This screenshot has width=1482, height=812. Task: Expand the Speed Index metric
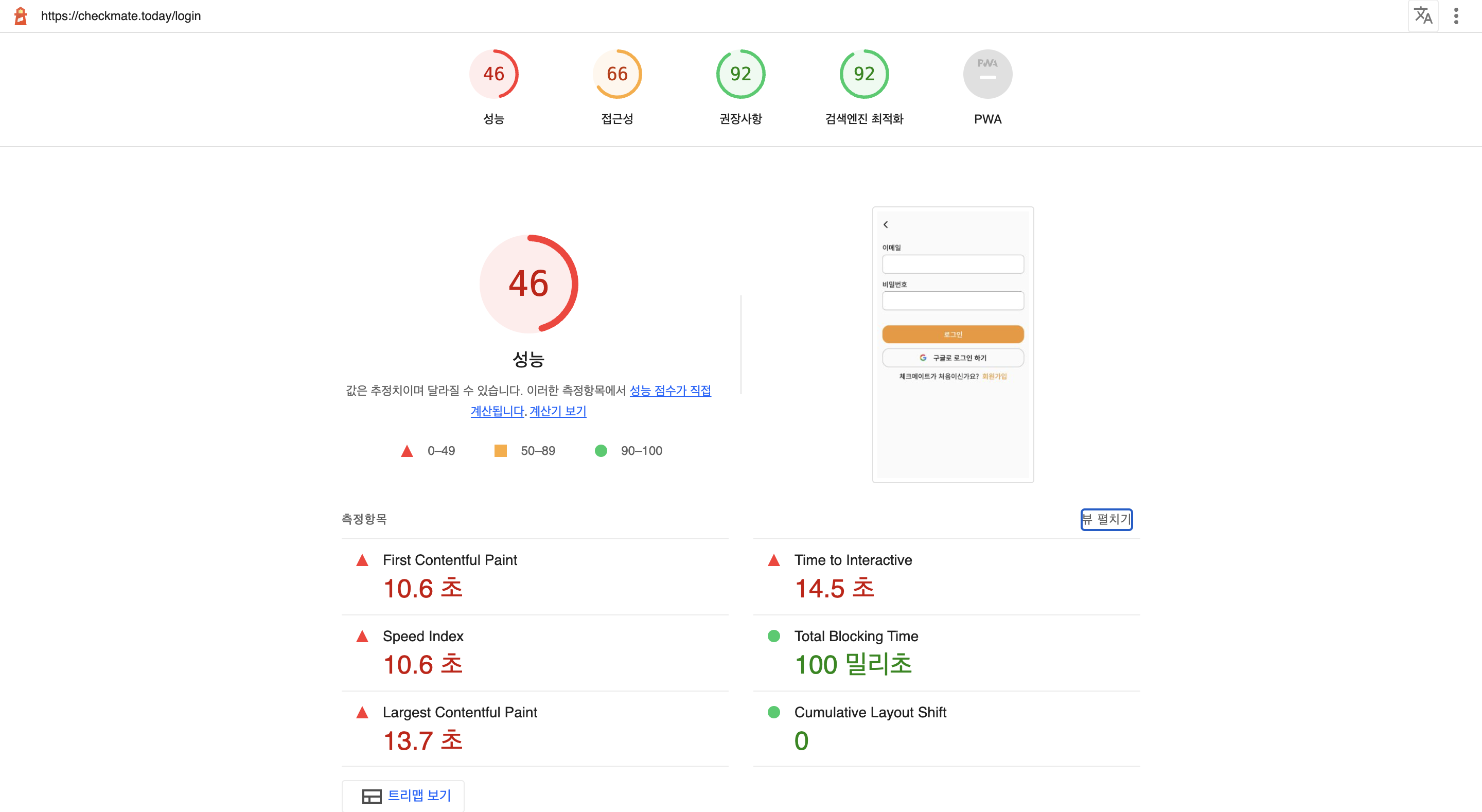[x=423, y=636]
